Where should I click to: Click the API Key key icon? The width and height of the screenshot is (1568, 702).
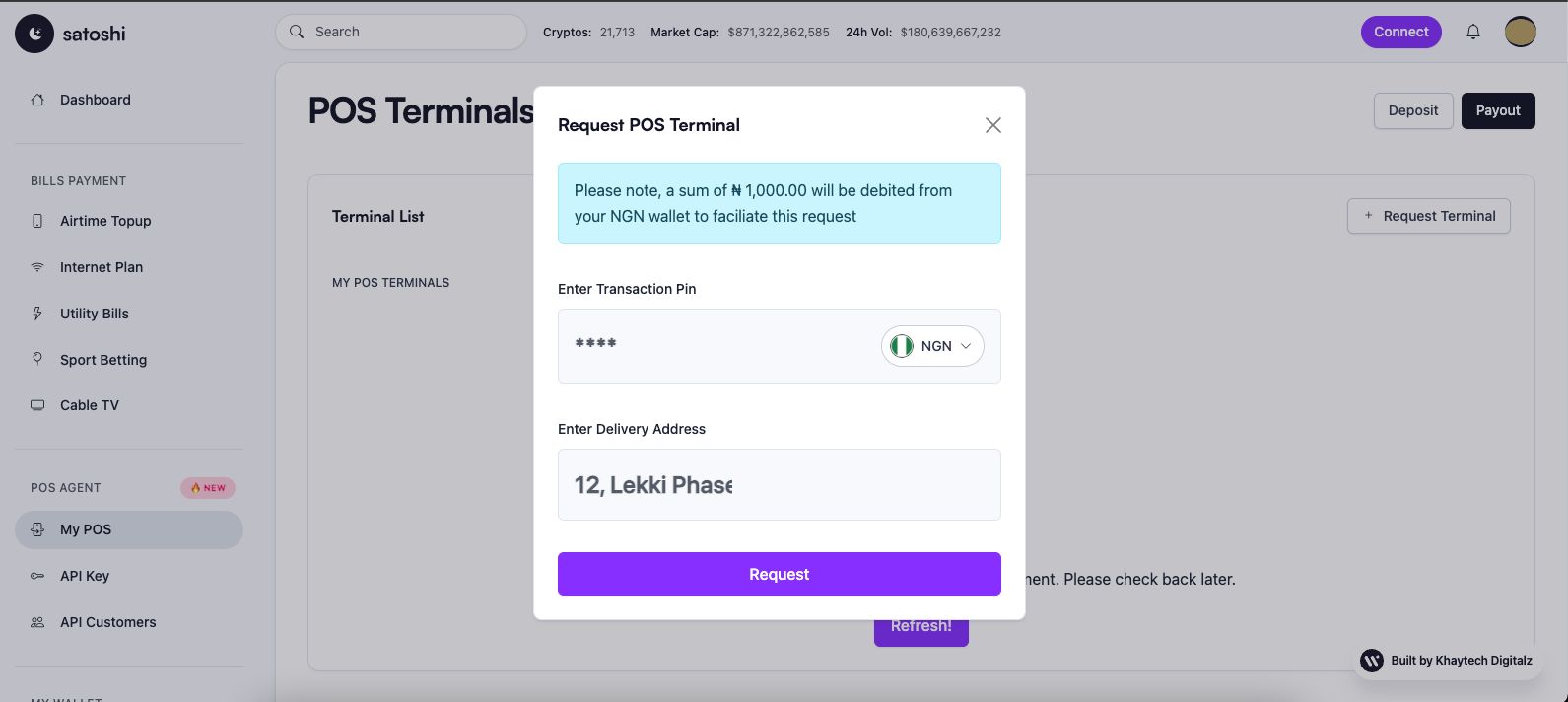(x=37, y=576)
